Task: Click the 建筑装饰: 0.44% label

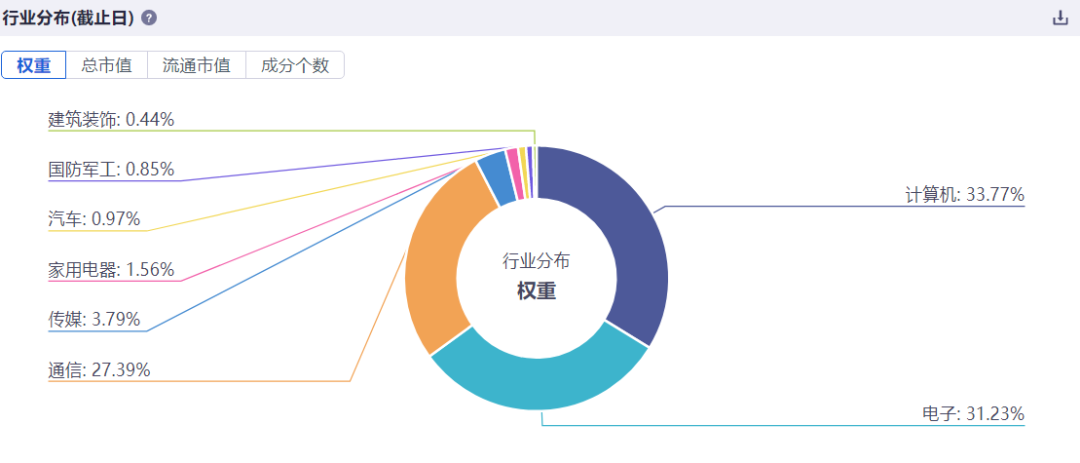Action: [x=111, y=120]
